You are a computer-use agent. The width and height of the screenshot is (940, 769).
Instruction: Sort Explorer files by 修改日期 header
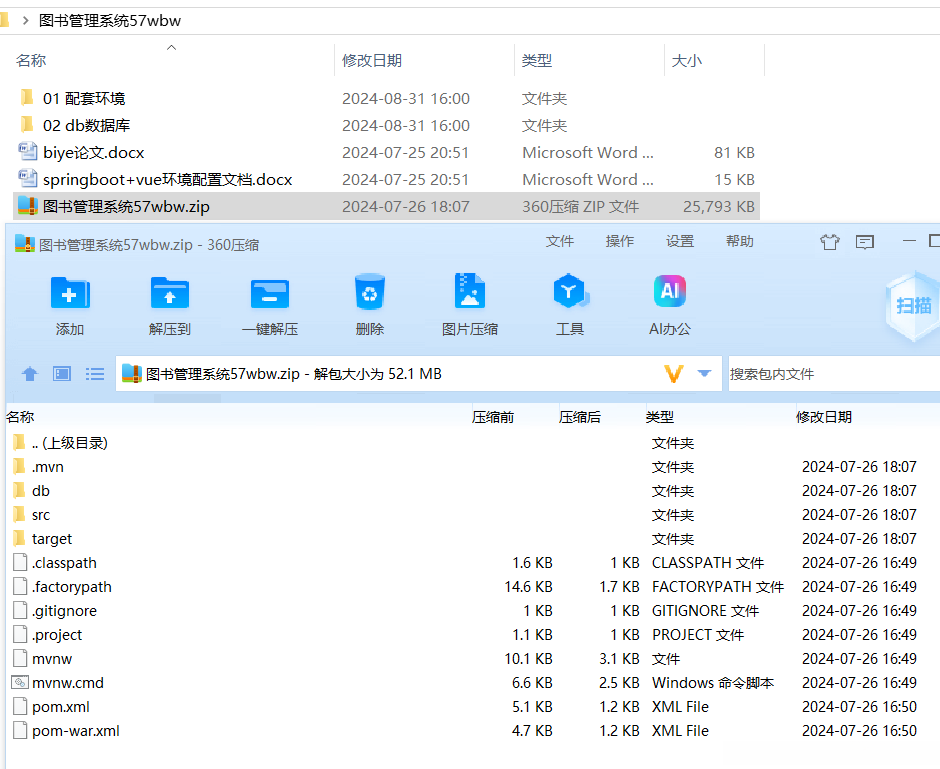point(372,60)
